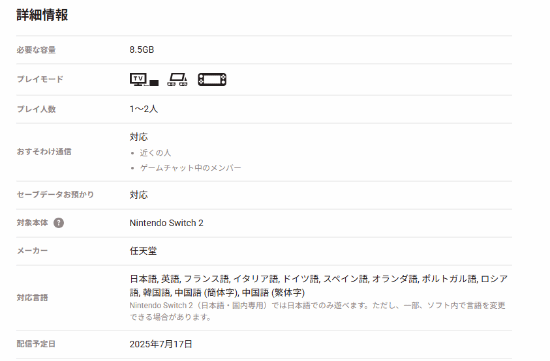Click the handheld mode console icon
The height and width of the screenshot is (361, 550).
point(212,79)
